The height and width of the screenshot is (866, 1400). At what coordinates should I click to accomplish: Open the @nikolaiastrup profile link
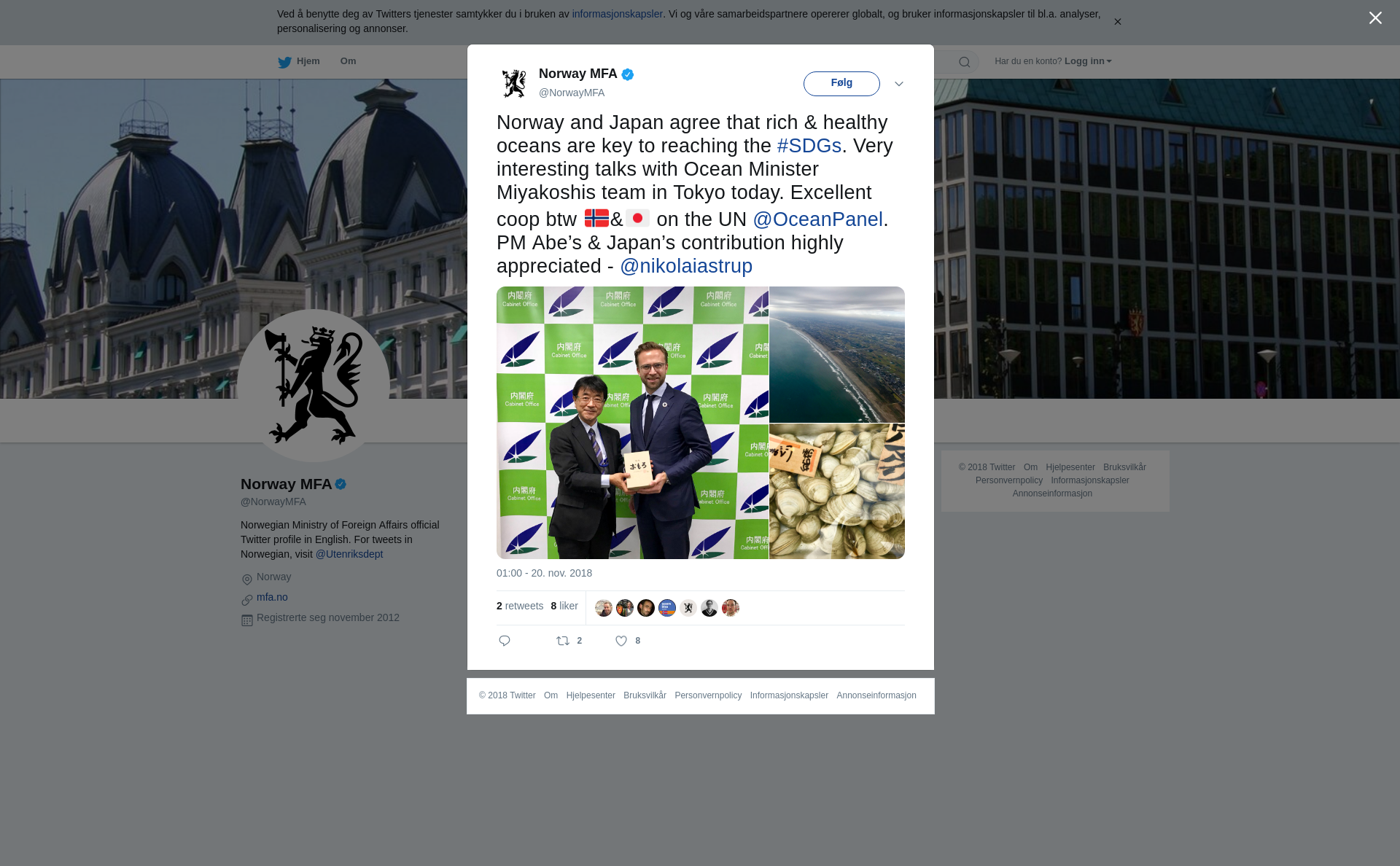pyautogui.click(x=686, y=266)
